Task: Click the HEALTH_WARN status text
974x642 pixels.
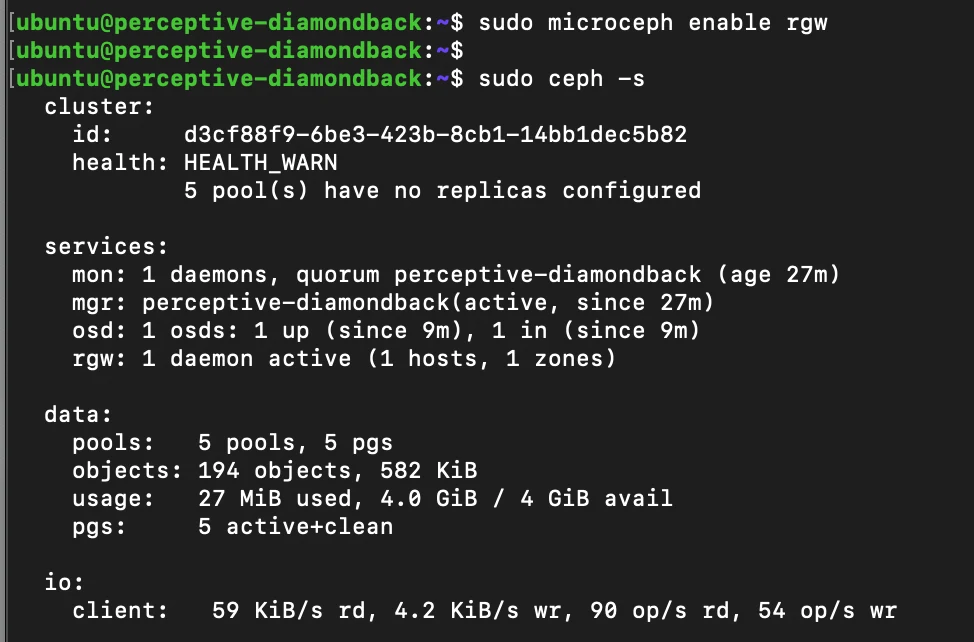Action: tap(260, 163)
